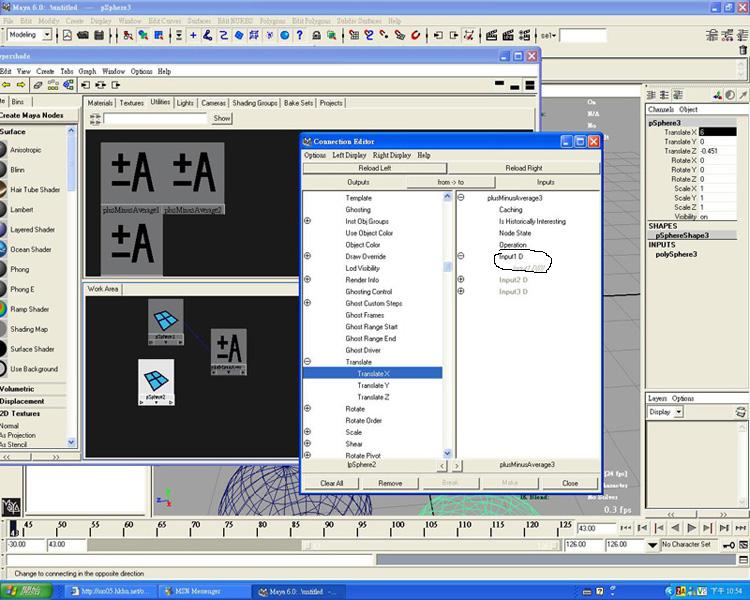Click the Show button in Hypershade
Viewport: 750px width, 600px height.
[221, 118]
